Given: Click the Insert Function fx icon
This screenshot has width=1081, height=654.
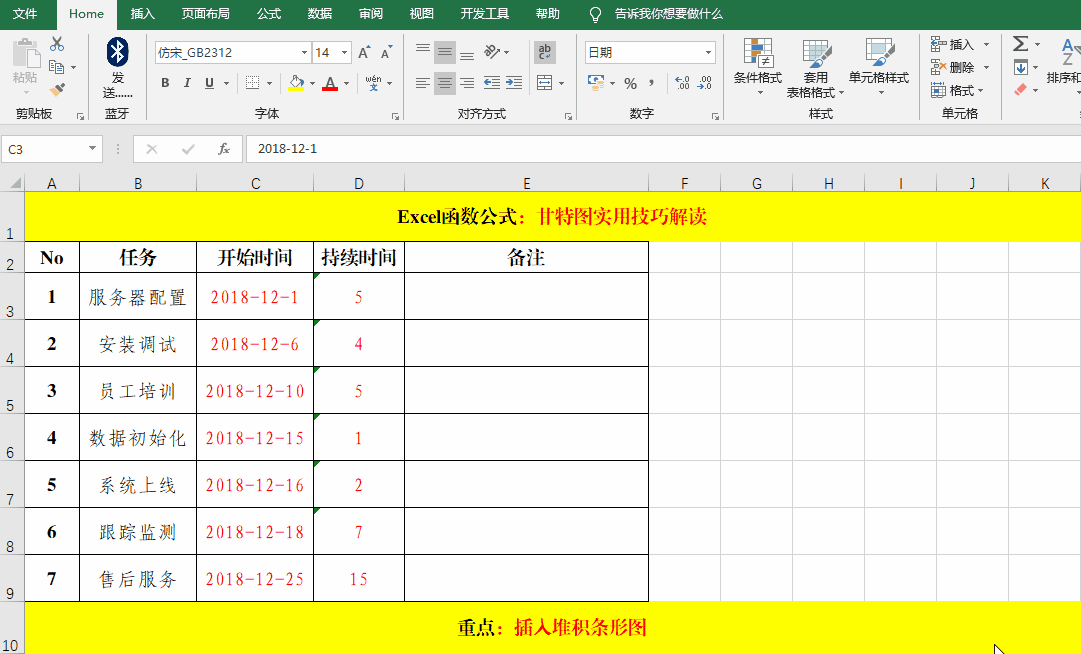Looking at the screenshot, I should 224,149.
